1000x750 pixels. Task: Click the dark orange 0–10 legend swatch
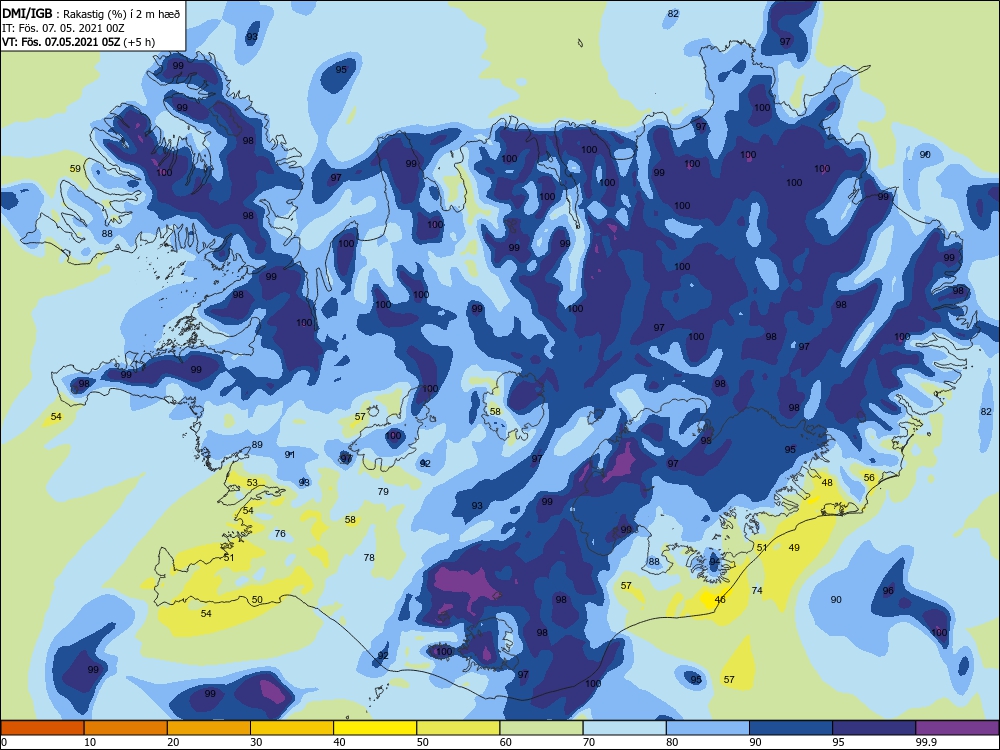[43, 728]
